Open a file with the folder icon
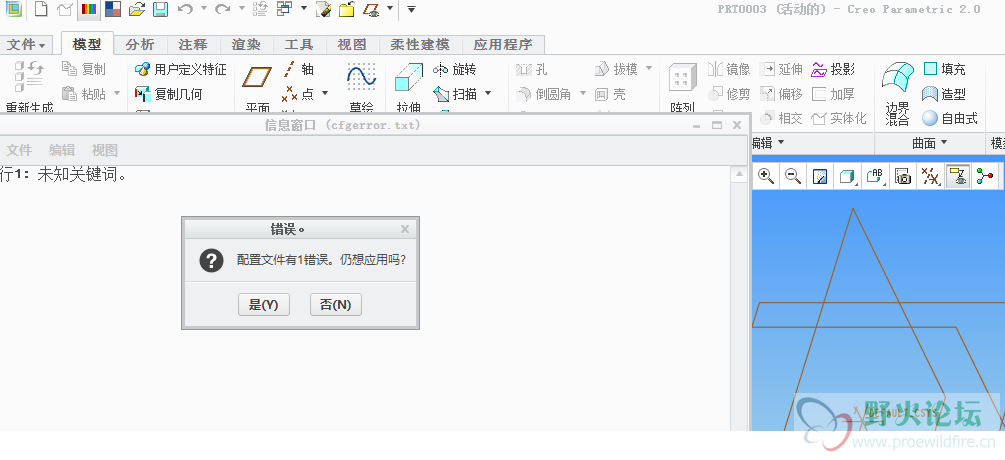The height and width of the screenshot is (460, 1005). (137, 9)
